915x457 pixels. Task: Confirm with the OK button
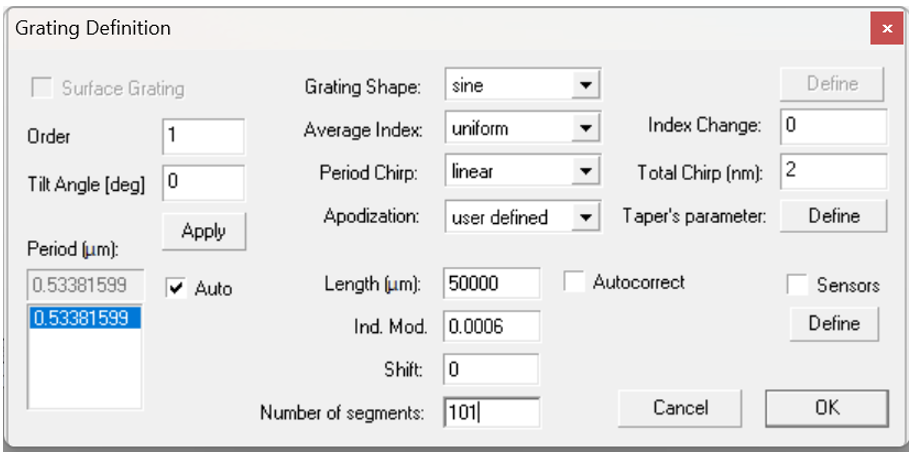pos(826,407)
